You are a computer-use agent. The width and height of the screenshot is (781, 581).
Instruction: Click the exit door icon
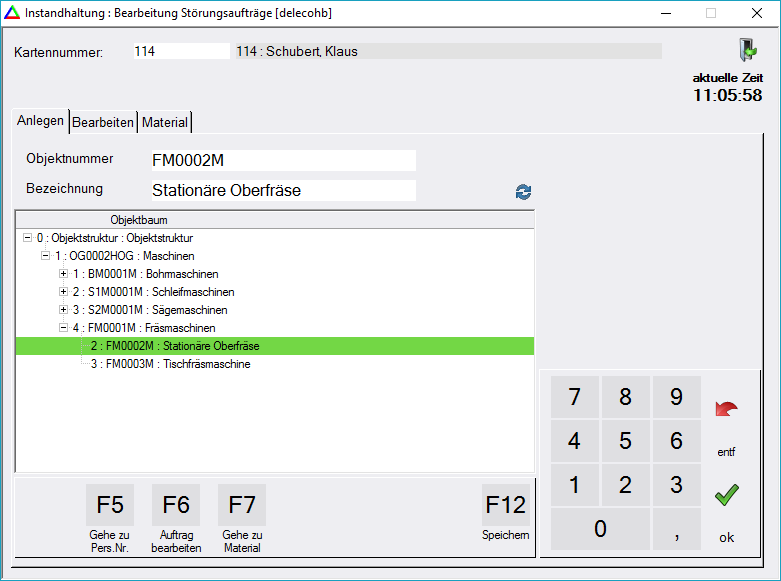coord(746,50)
